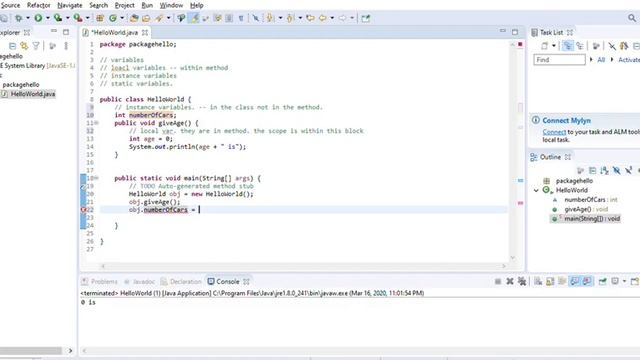Click the Coverage run icon in toolbar

[58, 18]
